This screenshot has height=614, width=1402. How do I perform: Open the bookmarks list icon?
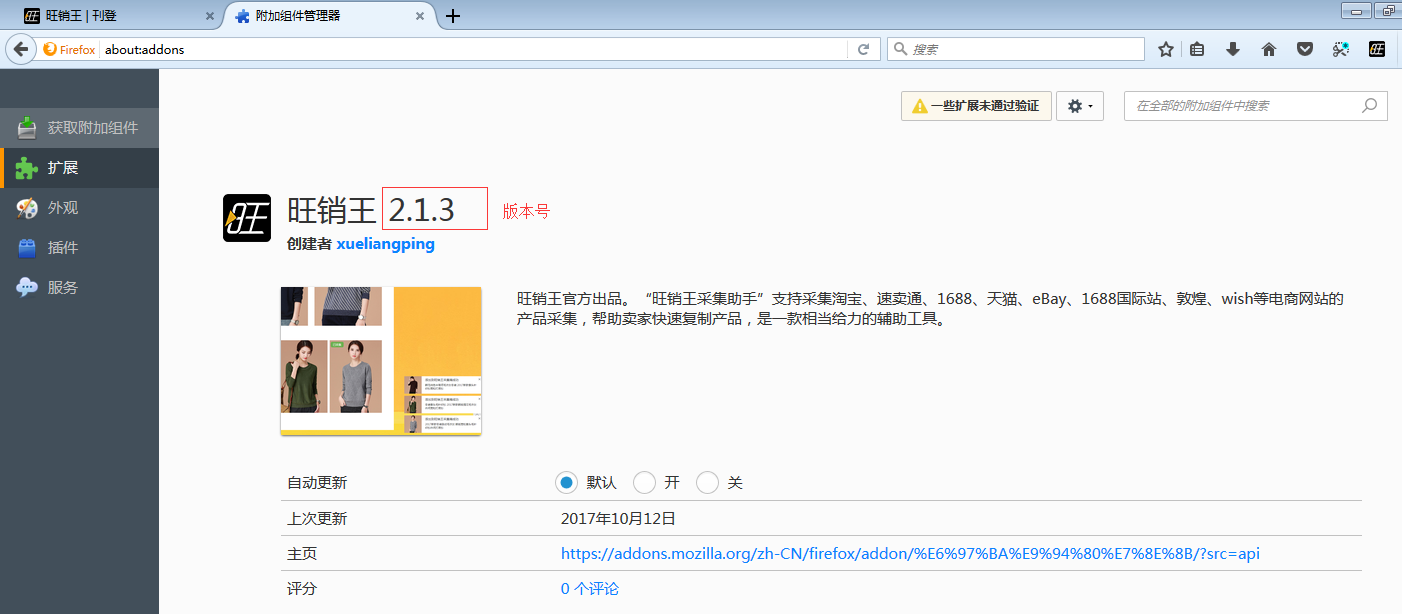(1197, 49)
